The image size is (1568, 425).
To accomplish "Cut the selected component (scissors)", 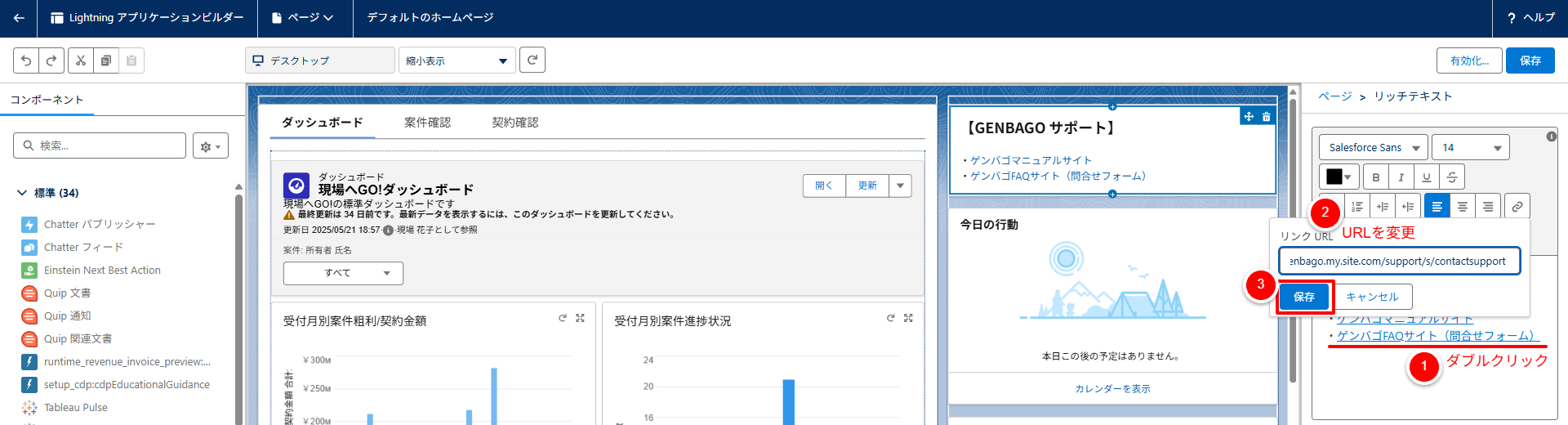I will click(x=80, y=60).
